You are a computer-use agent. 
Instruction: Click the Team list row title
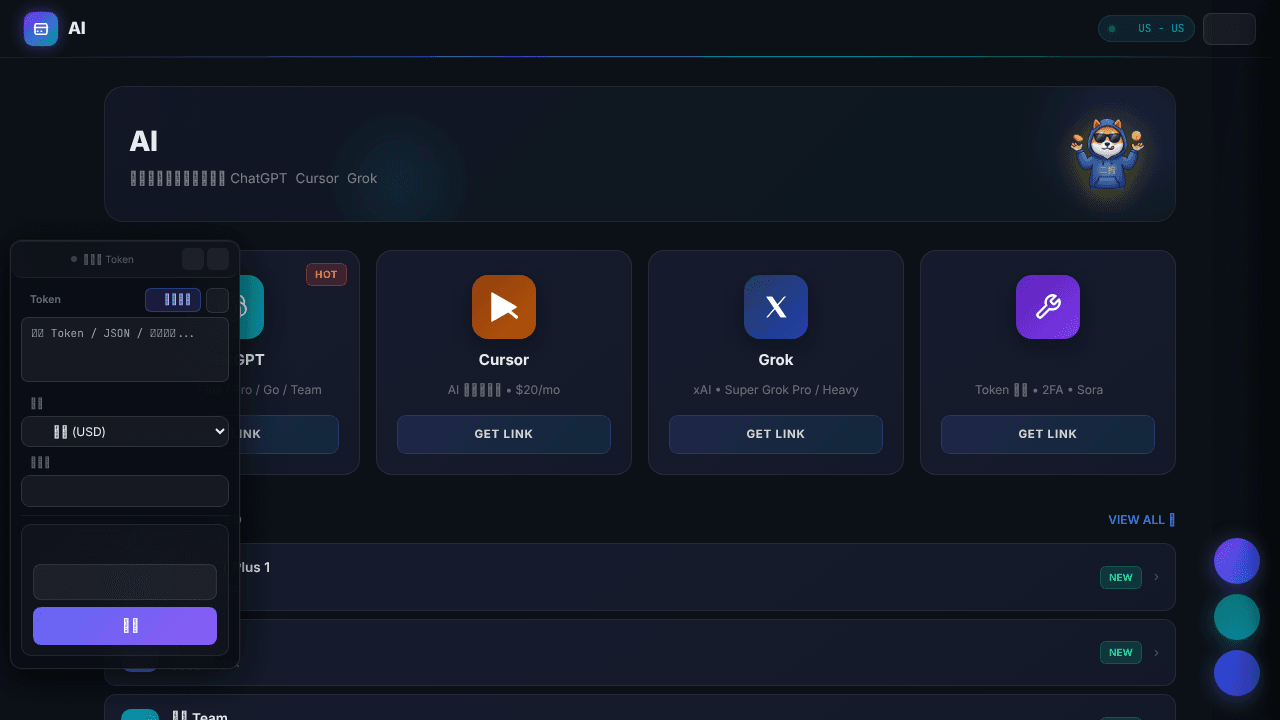point(200,716)
